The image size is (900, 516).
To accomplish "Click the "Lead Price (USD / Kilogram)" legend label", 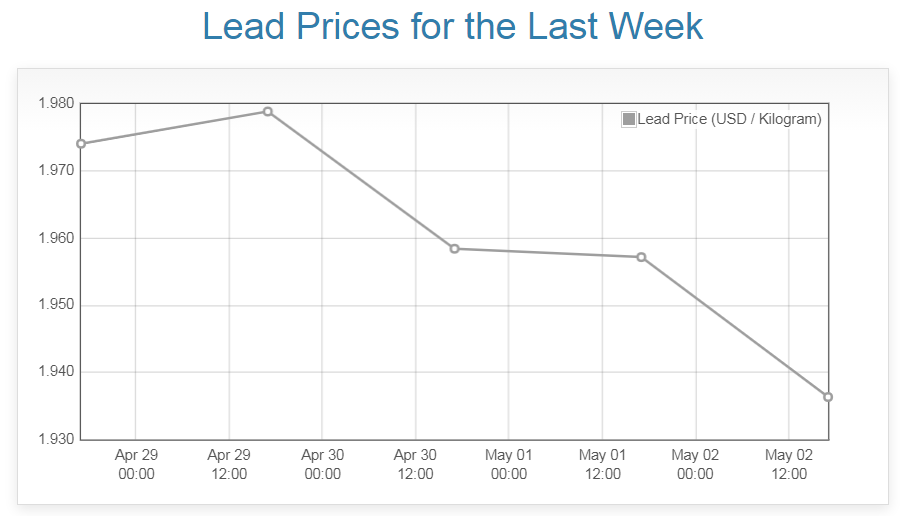I will tap(729, 119).
